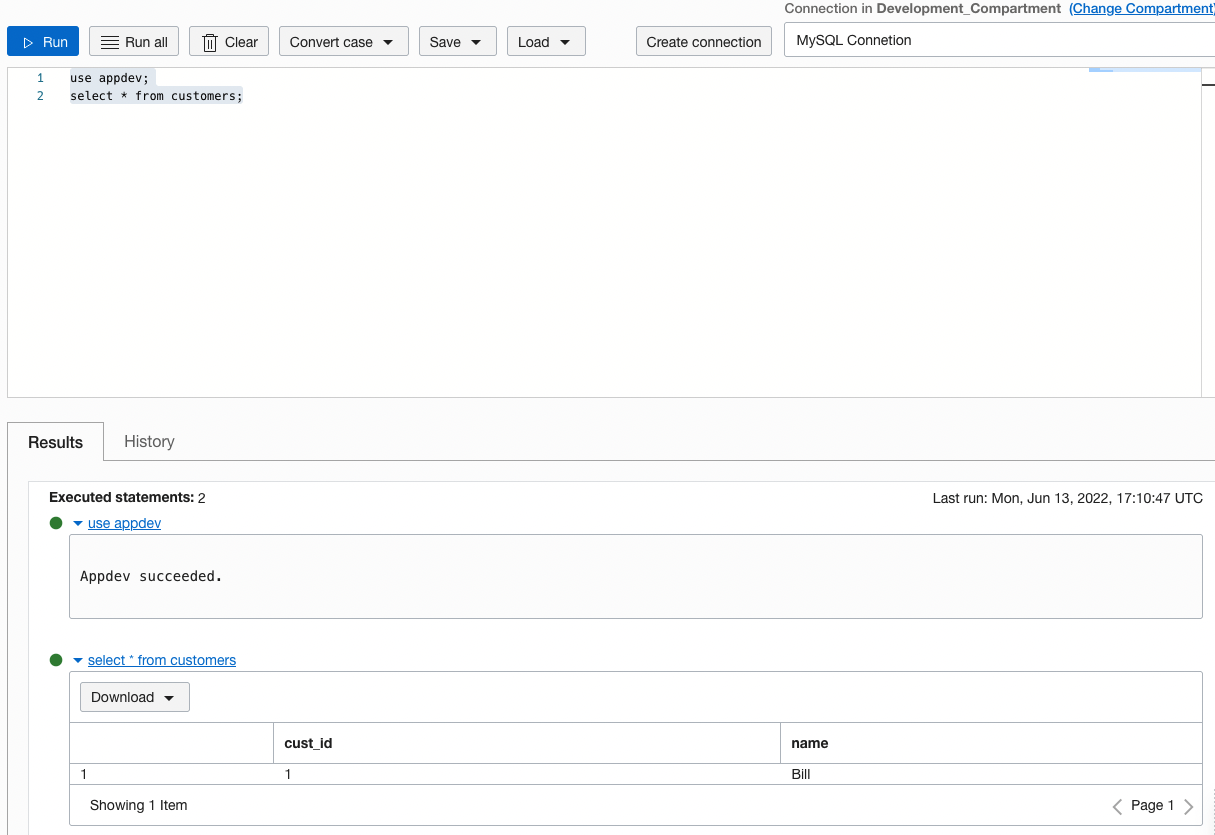Collapse the use appdev result section
This screenshot has height=835, width=1215.
(x=78, y=522)
